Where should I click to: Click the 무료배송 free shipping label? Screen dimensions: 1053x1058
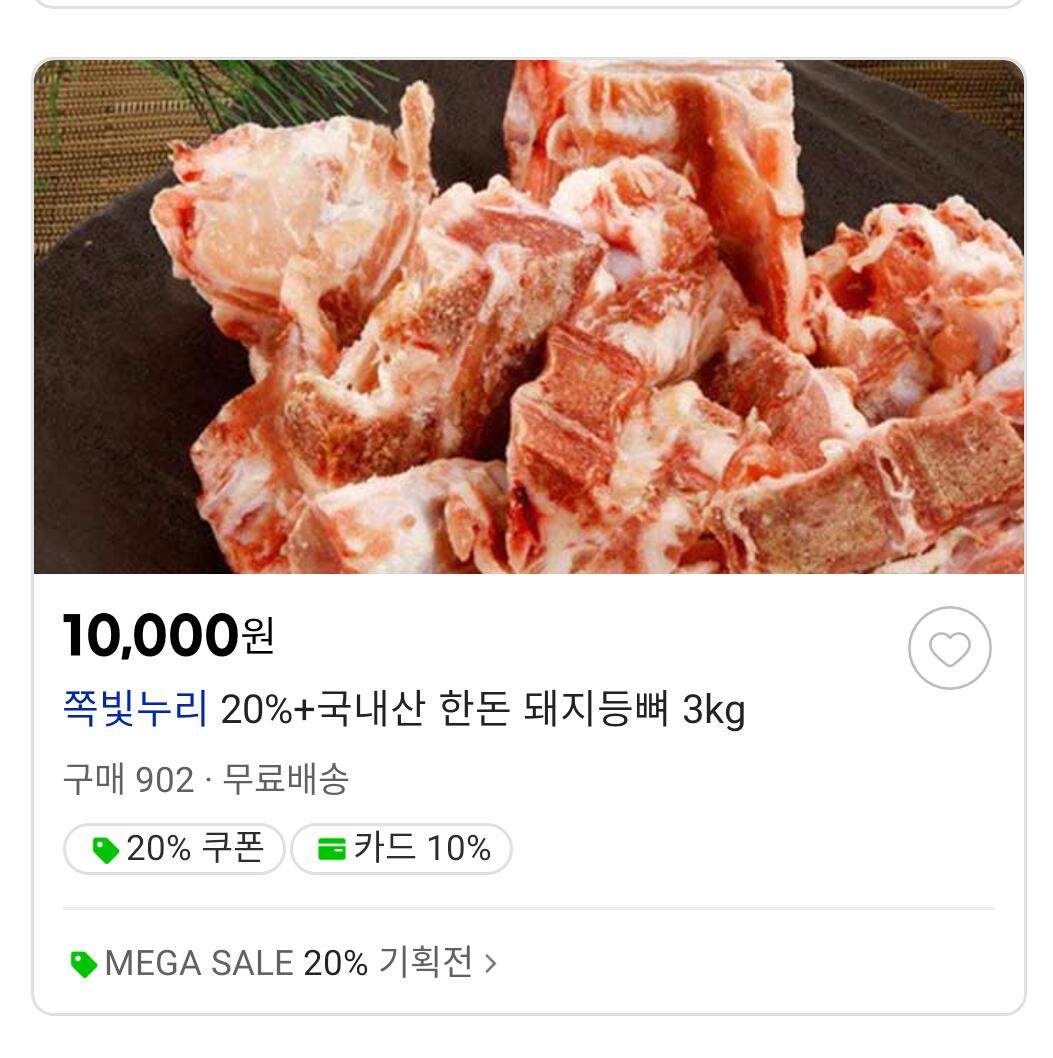coord(285,779)
